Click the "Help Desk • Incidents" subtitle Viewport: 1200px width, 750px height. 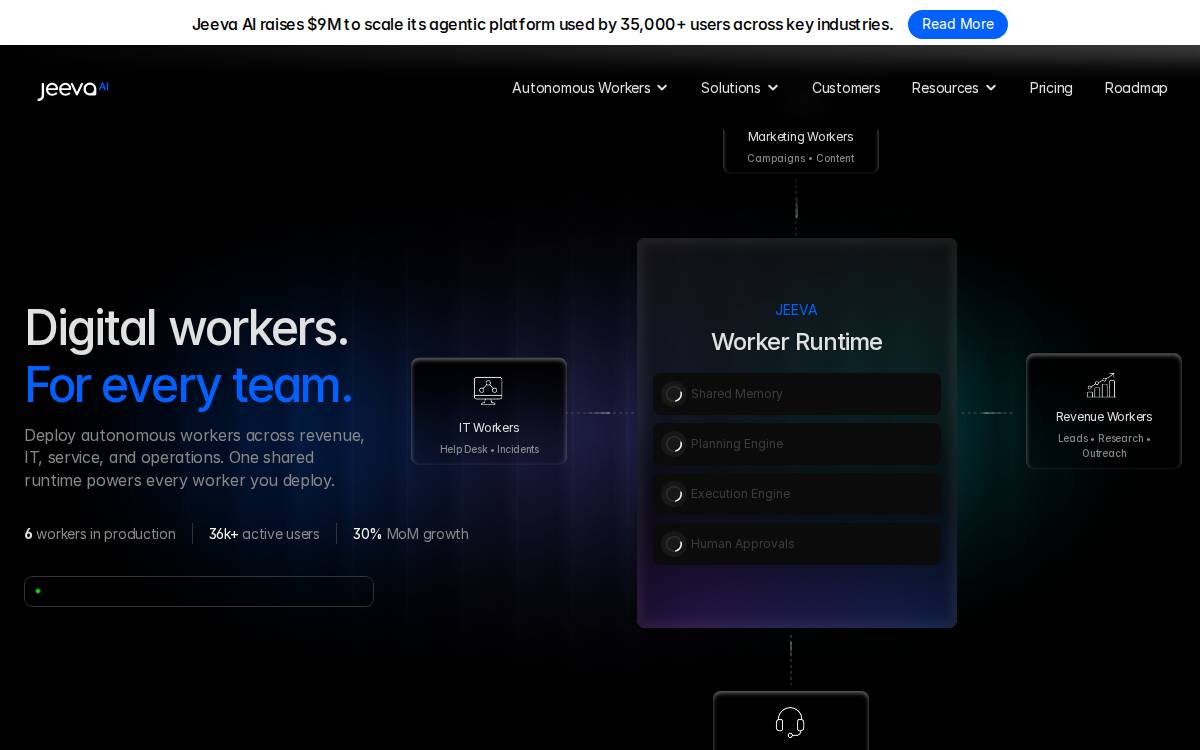point(489,450)
